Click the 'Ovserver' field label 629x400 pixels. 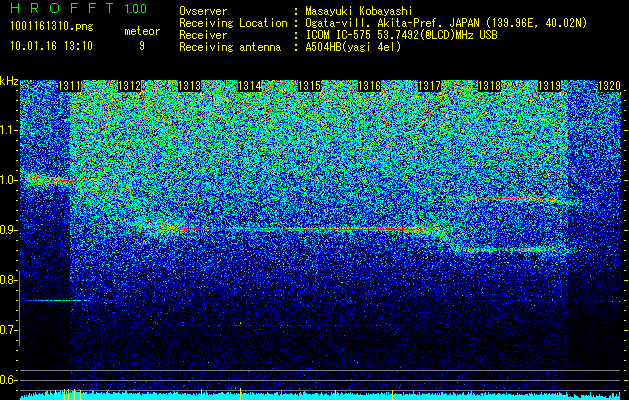pyautogui.click(x=203, y=11)
